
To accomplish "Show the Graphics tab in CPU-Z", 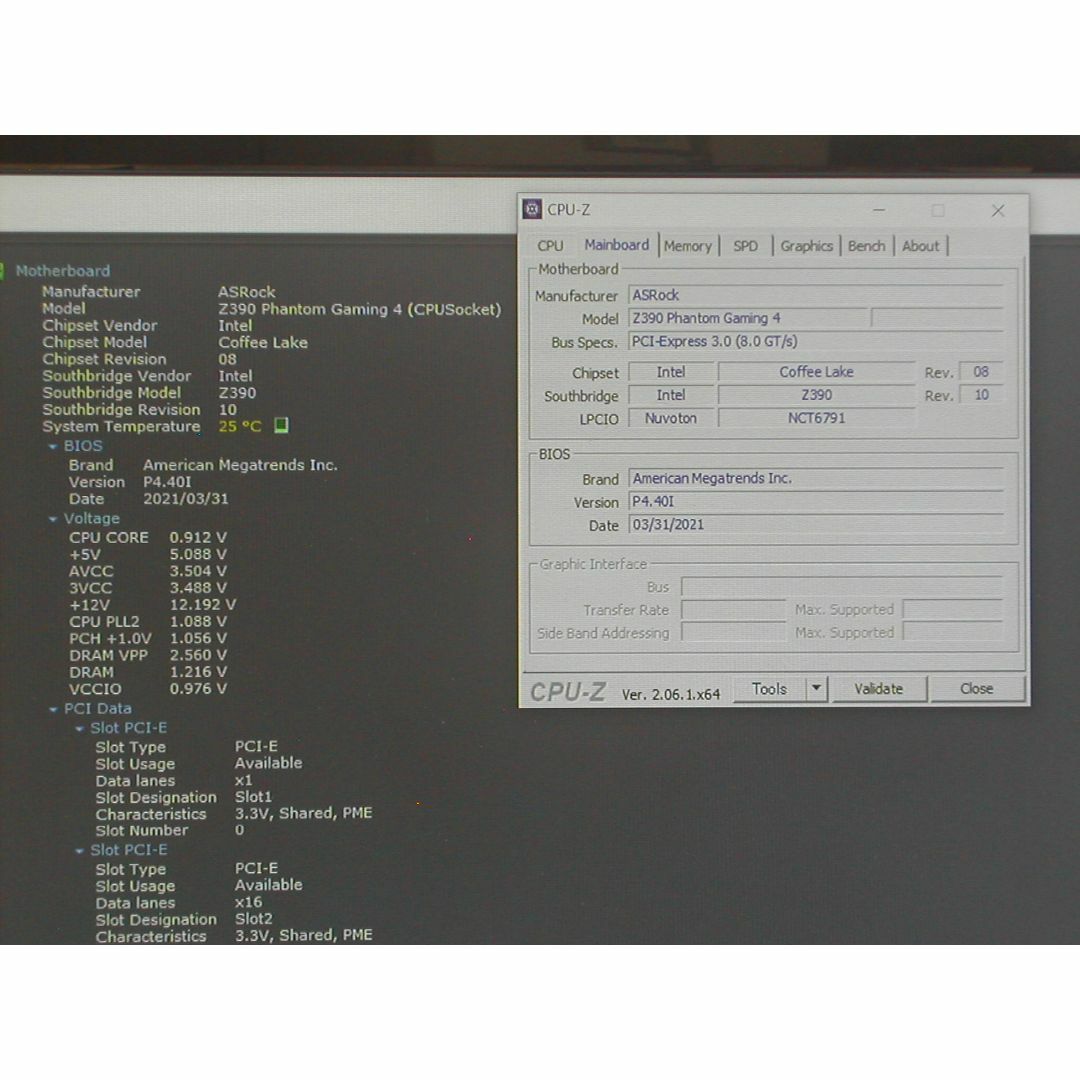I will coord(807,246).
